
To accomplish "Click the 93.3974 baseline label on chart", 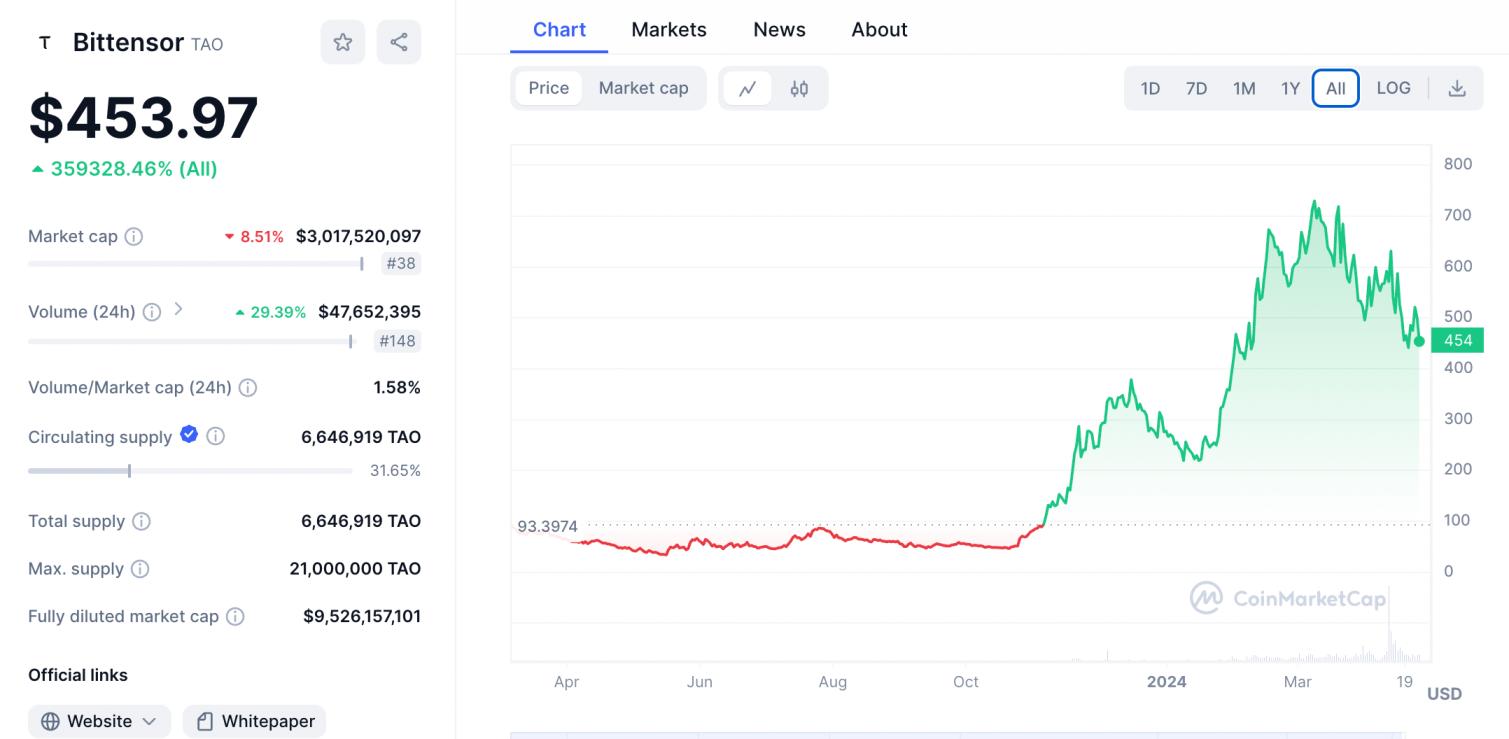I will pyautogui.click(x=547, y=526).
